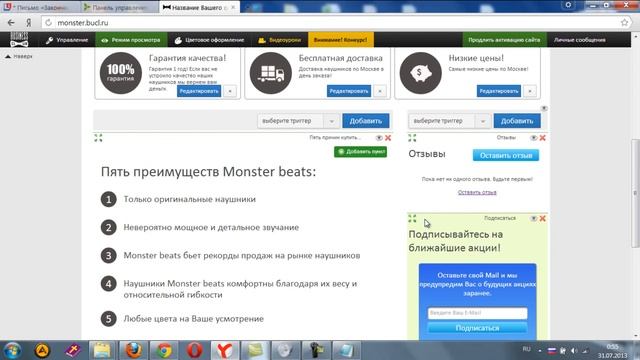This screenshot has width=640, height=360.
Task: Toggle visibility of Пять причин block
Action: tap(379, 138)
